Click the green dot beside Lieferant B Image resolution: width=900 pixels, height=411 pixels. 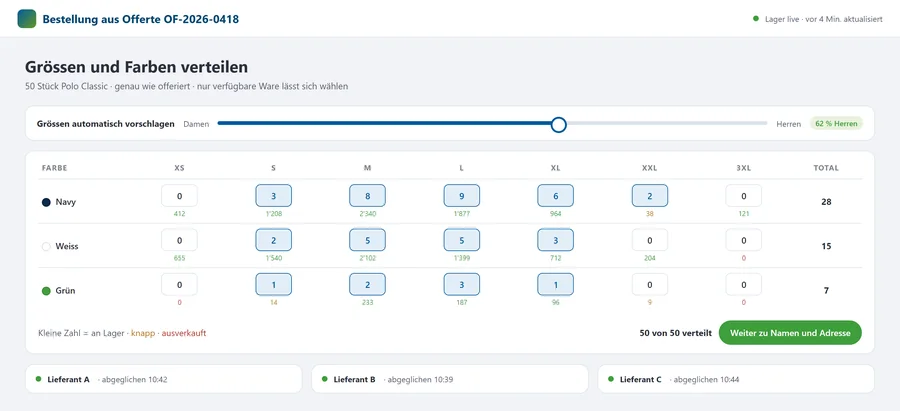325,379
